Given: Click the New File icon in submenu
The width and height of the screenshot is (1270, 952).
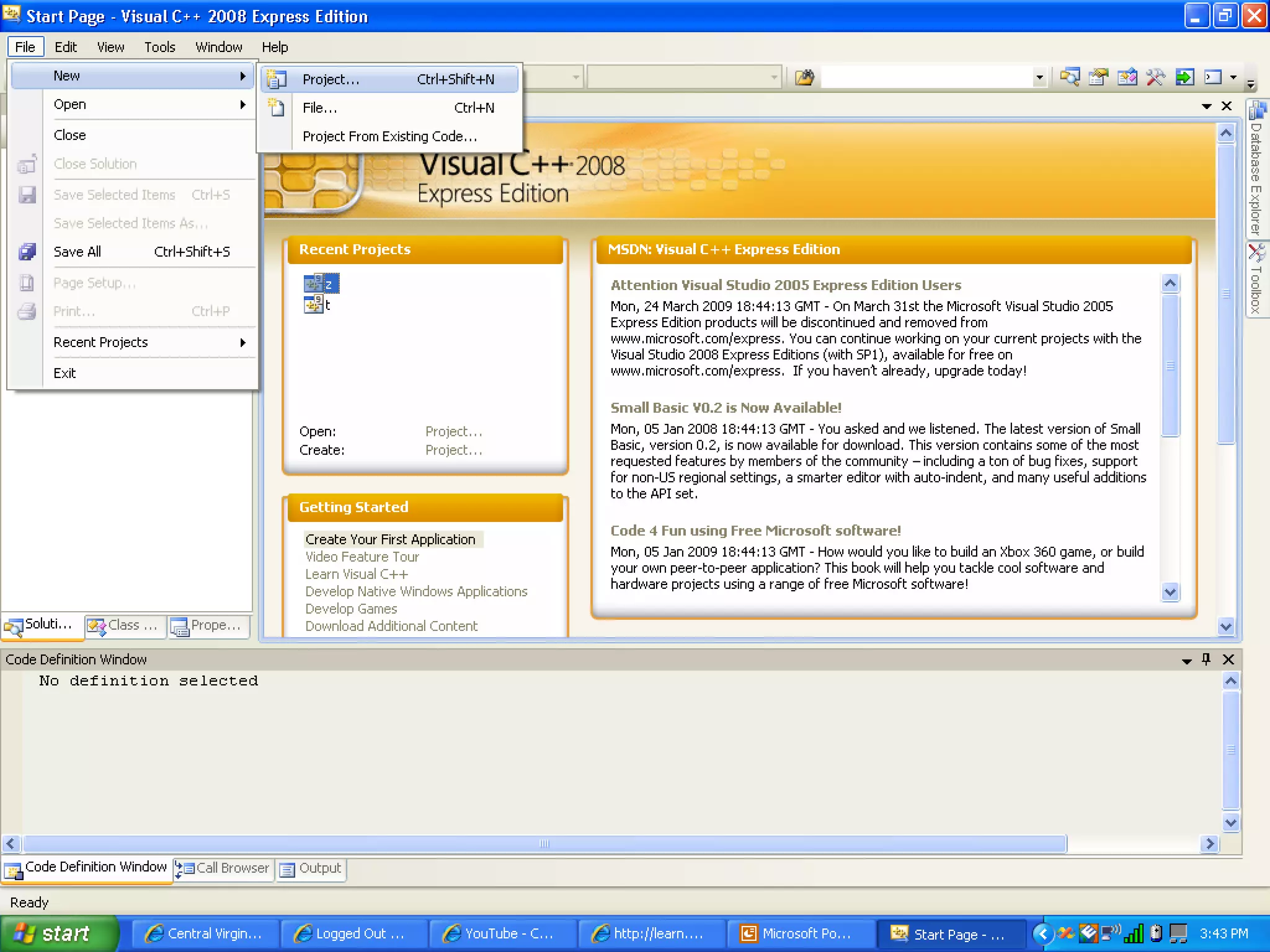Looking at the screenshot, I should click(x=276, y=108).
